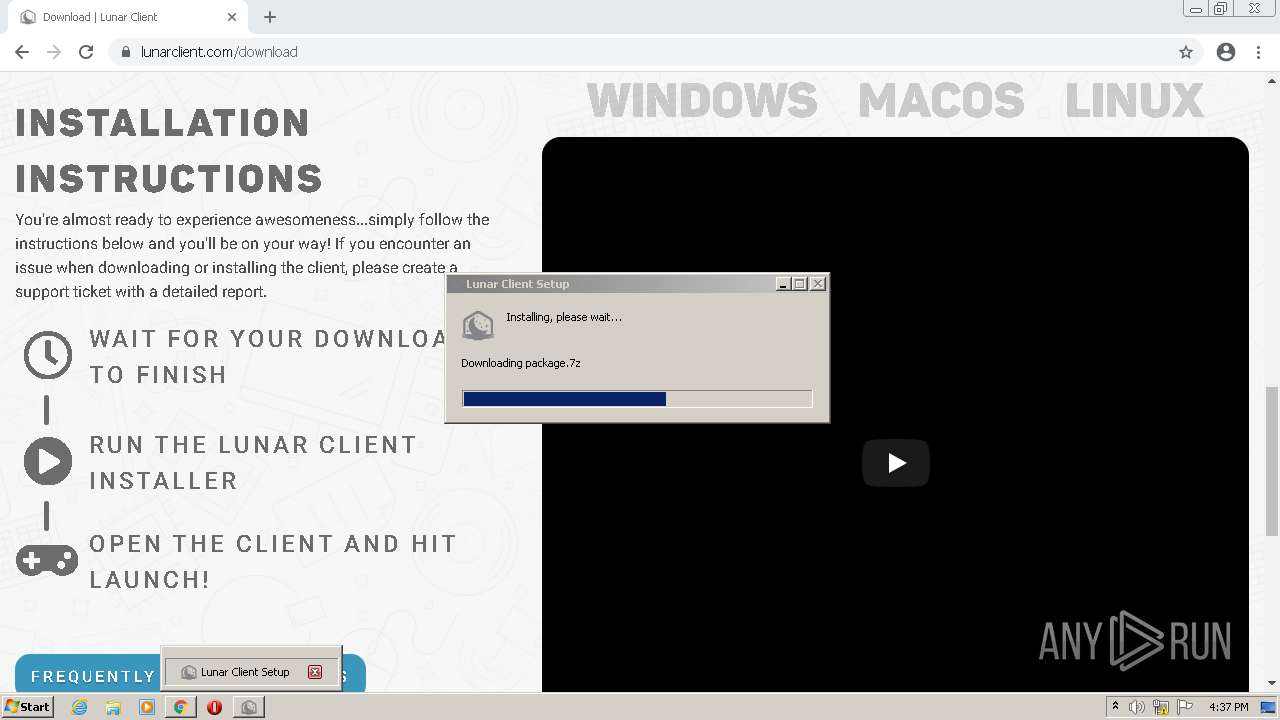Minimize the Lunar Client Setup dialog
Screen dimensions: 1280x720
(783, 284)
